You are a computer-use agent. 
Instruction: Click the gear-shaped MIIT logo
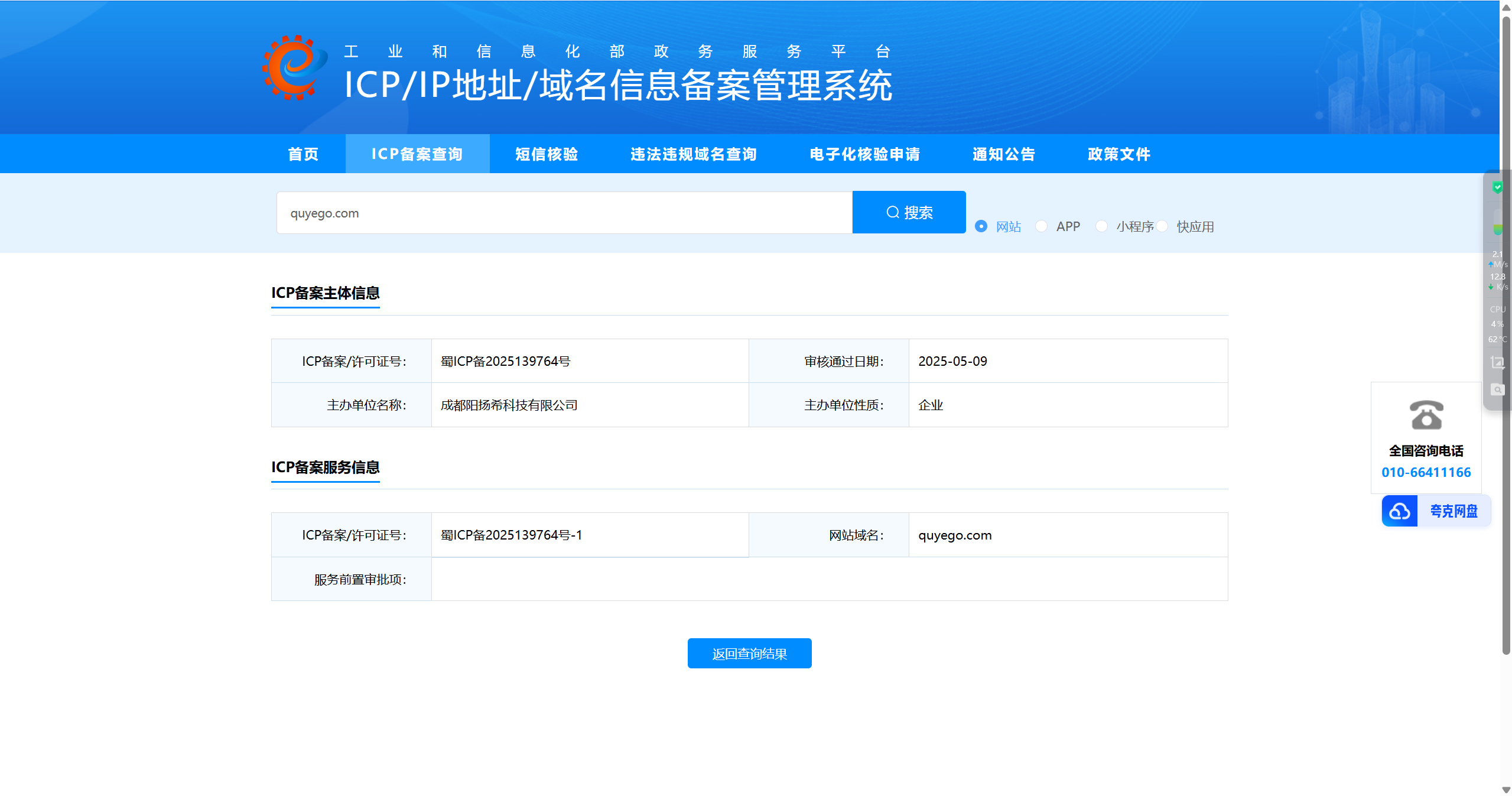click(294, 68)
